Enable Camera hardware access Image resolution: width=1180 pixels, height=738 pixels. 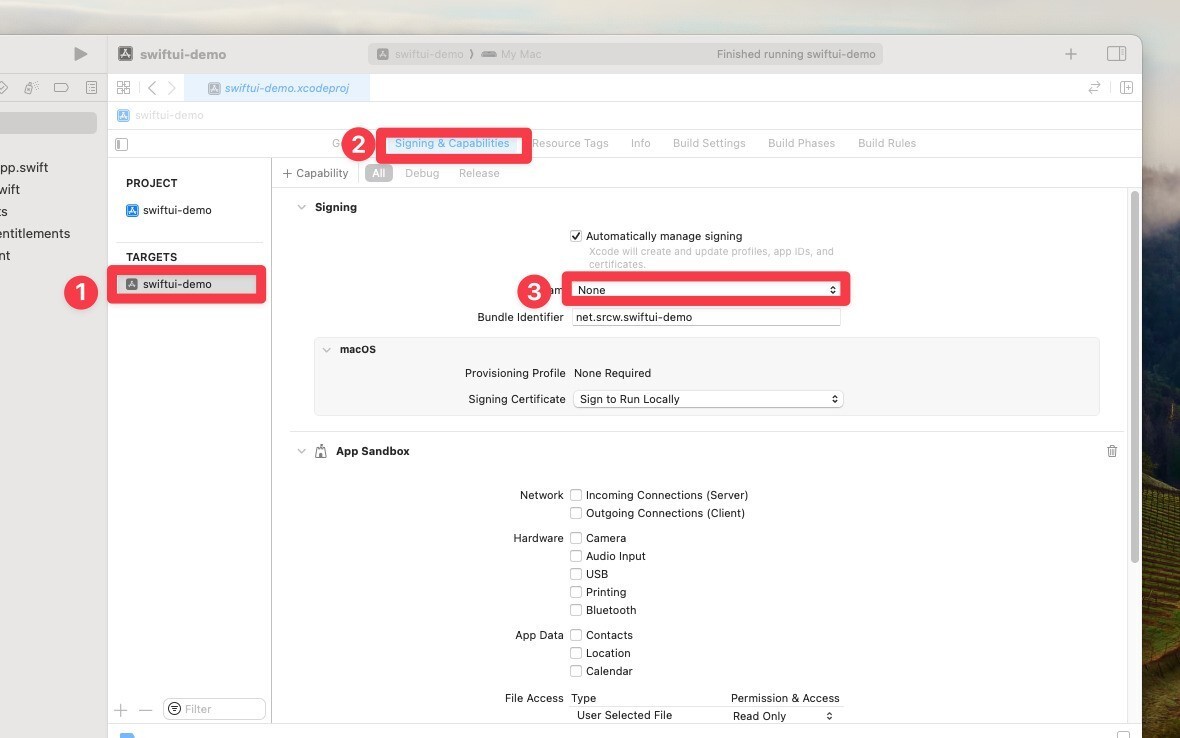576,538
